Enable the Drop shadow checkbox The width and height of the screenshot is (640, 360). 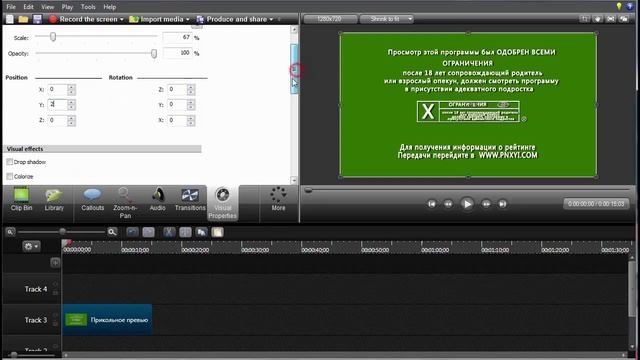[x=10, y=162]
